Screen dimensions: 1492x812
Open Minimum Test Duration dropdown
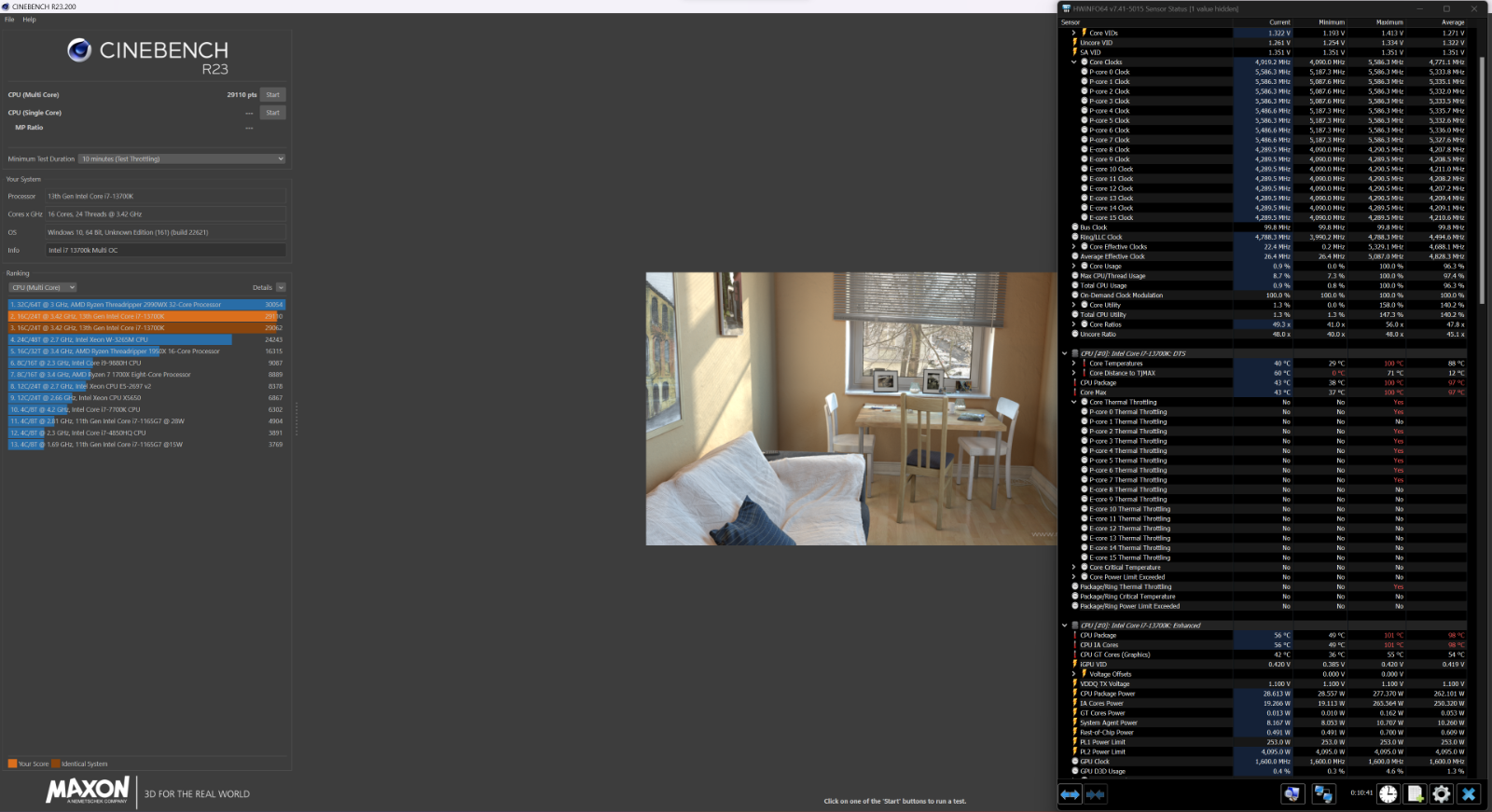point(182,158)
